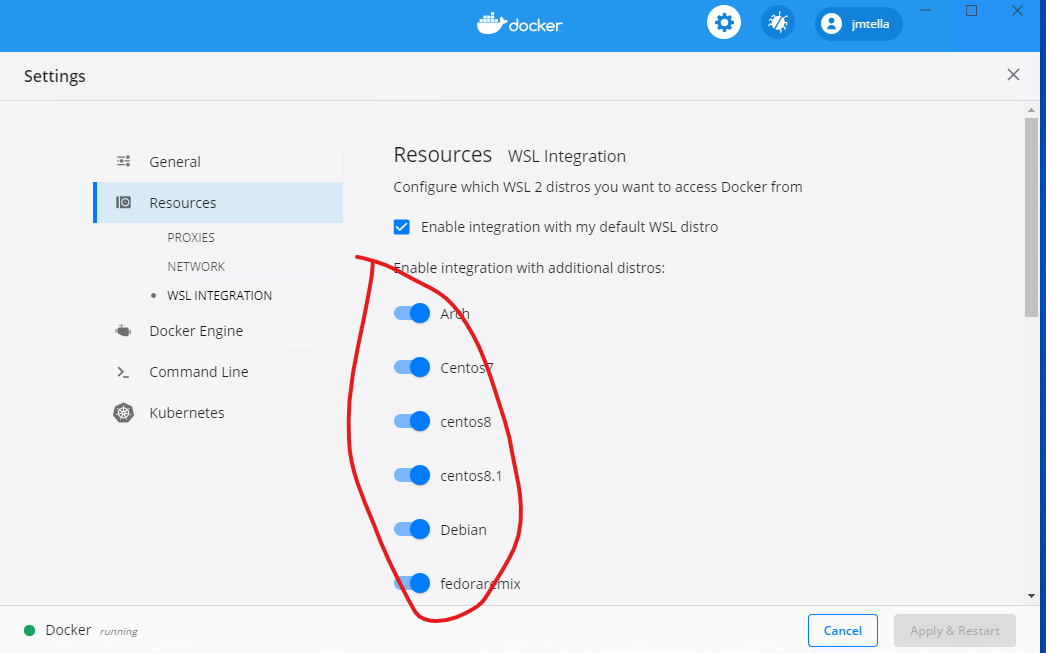
Task: Disable the fedoraremix distro integration
Action: point(412,583)
